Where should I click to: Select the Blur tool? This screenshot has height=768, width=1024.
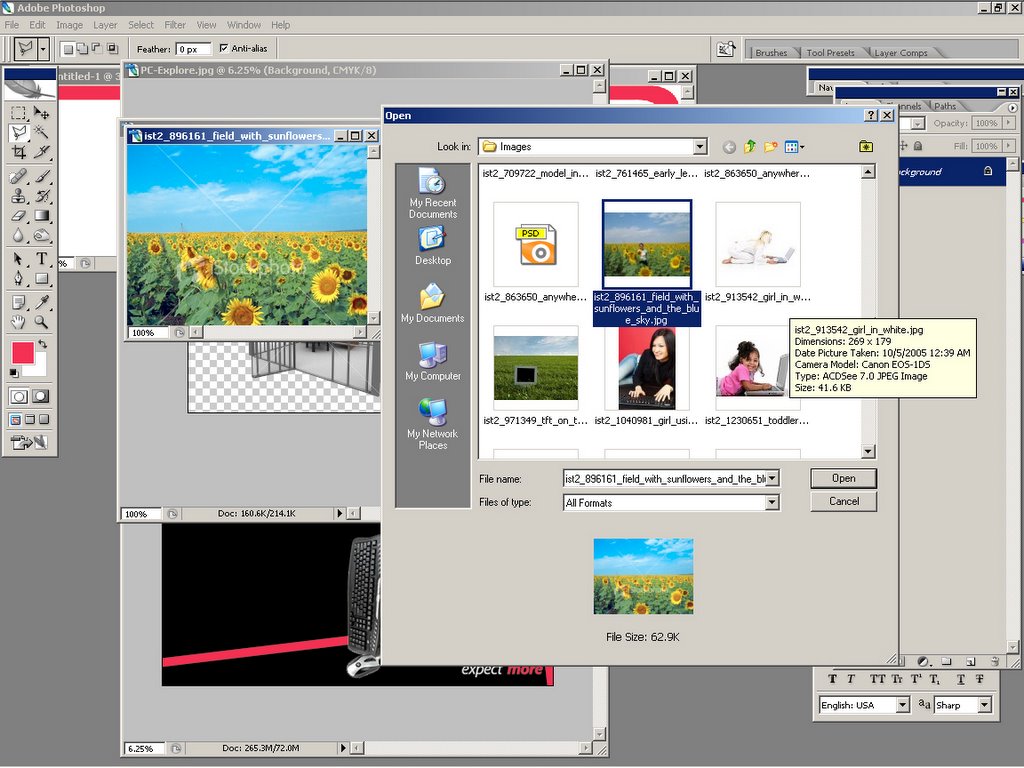point(19,236)
